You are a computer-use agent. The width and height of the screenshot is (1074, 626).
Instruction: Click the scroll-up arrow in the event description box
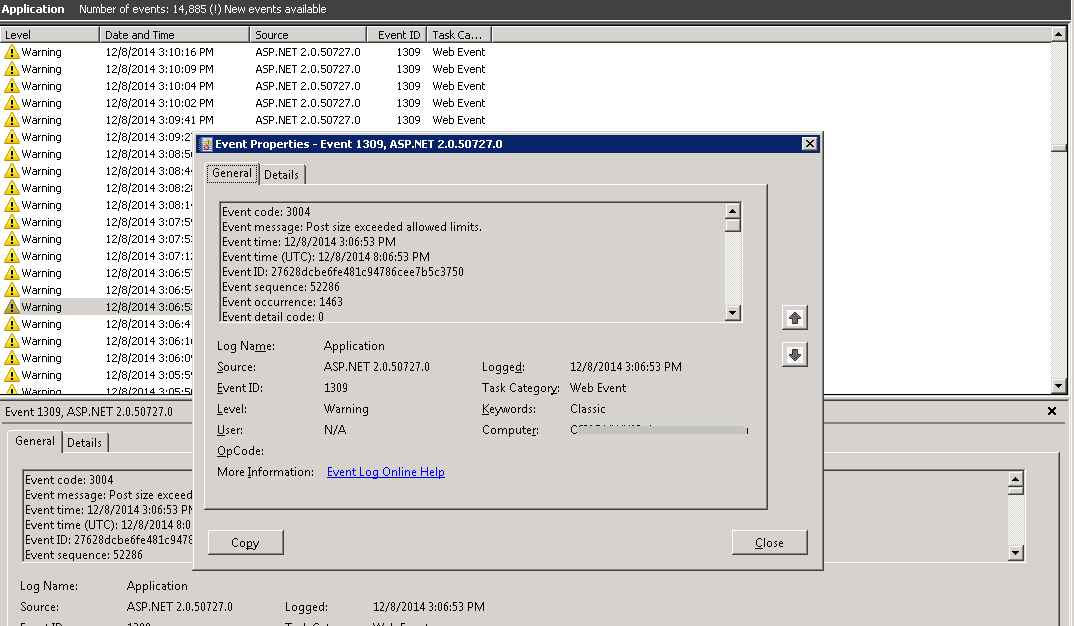(x=732, y=211)
